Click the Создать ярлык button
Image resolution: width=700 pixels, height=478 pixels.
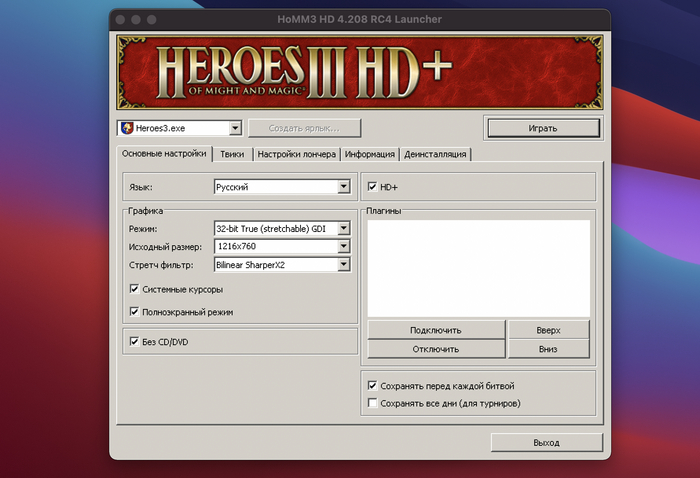click(304, 128)
